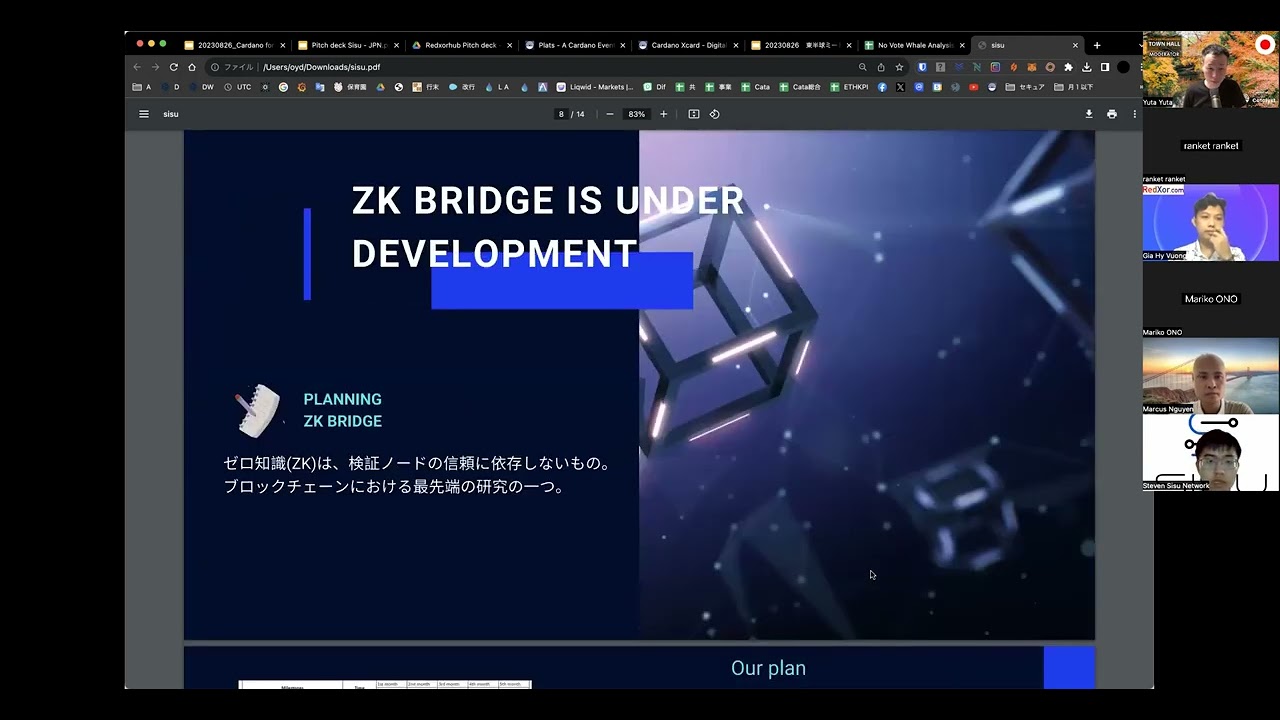Screen dimensions: 1280x720
Task: Switch to the Cardano Xcard - Digital tab
Action: 688,45
